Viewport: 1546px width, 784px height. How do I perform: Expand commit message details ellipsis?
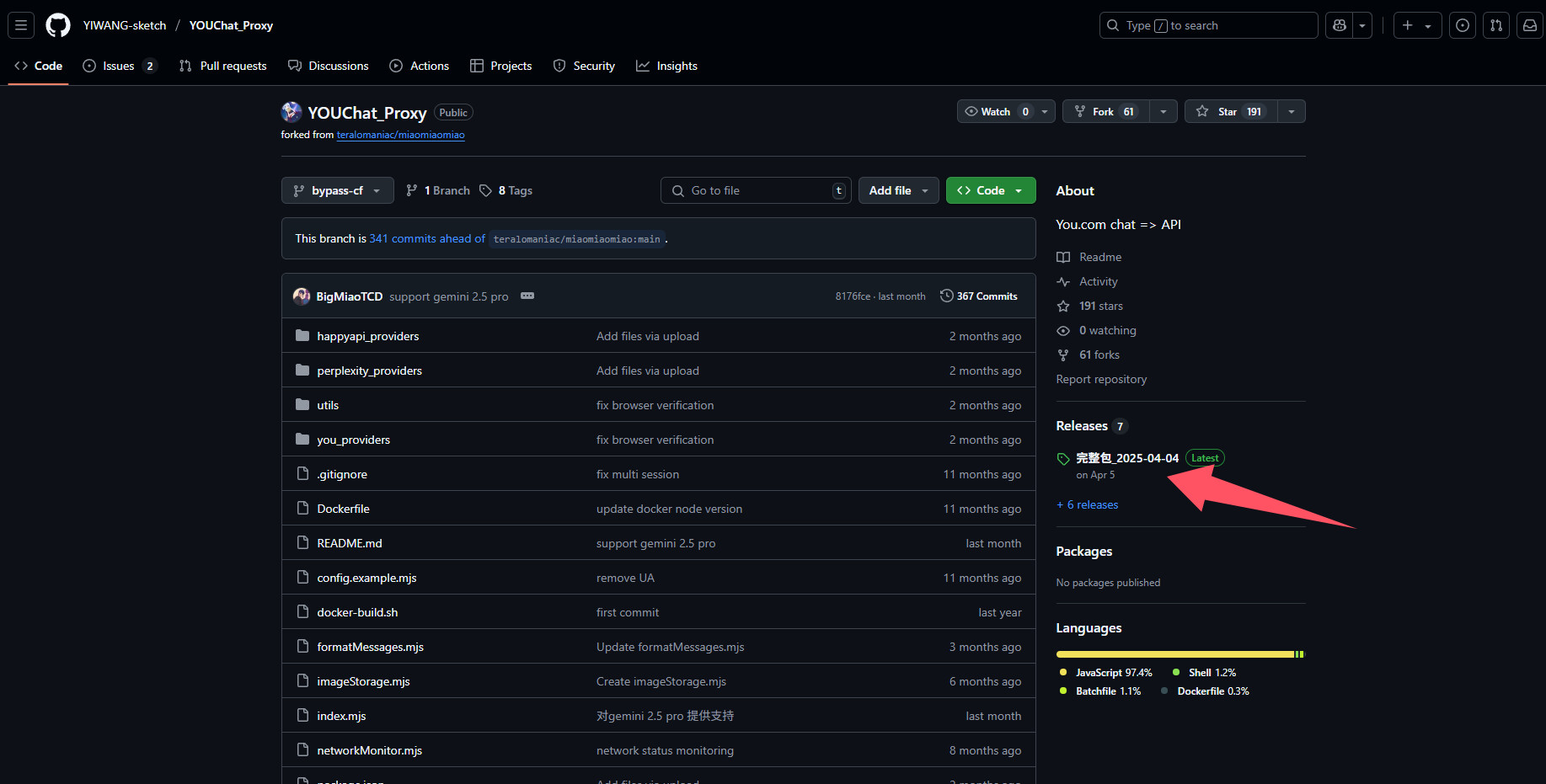(x=527, y=296)
